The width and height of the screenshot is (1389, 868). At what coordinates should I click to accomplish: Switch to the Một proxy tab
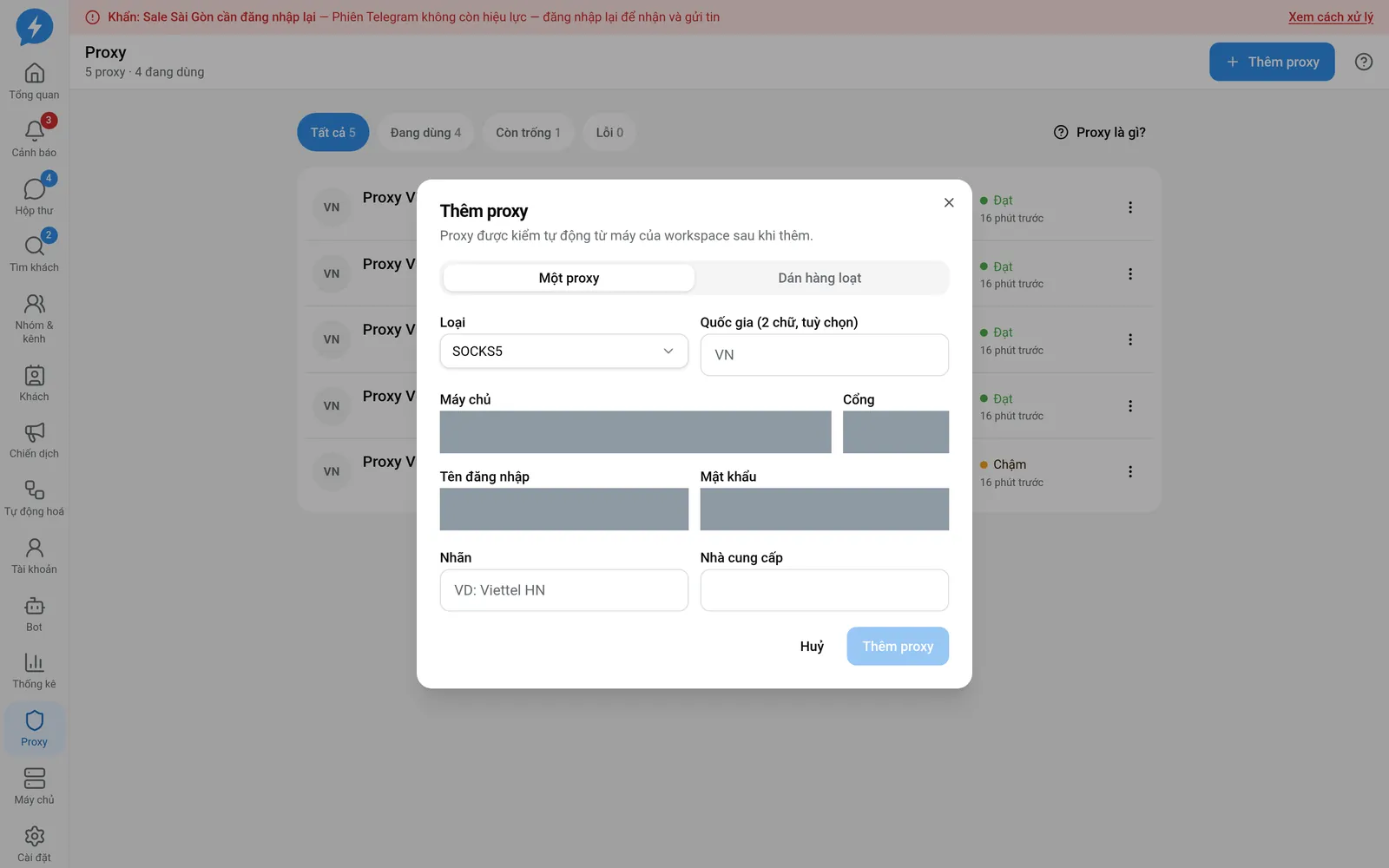(x=569, y=278)
